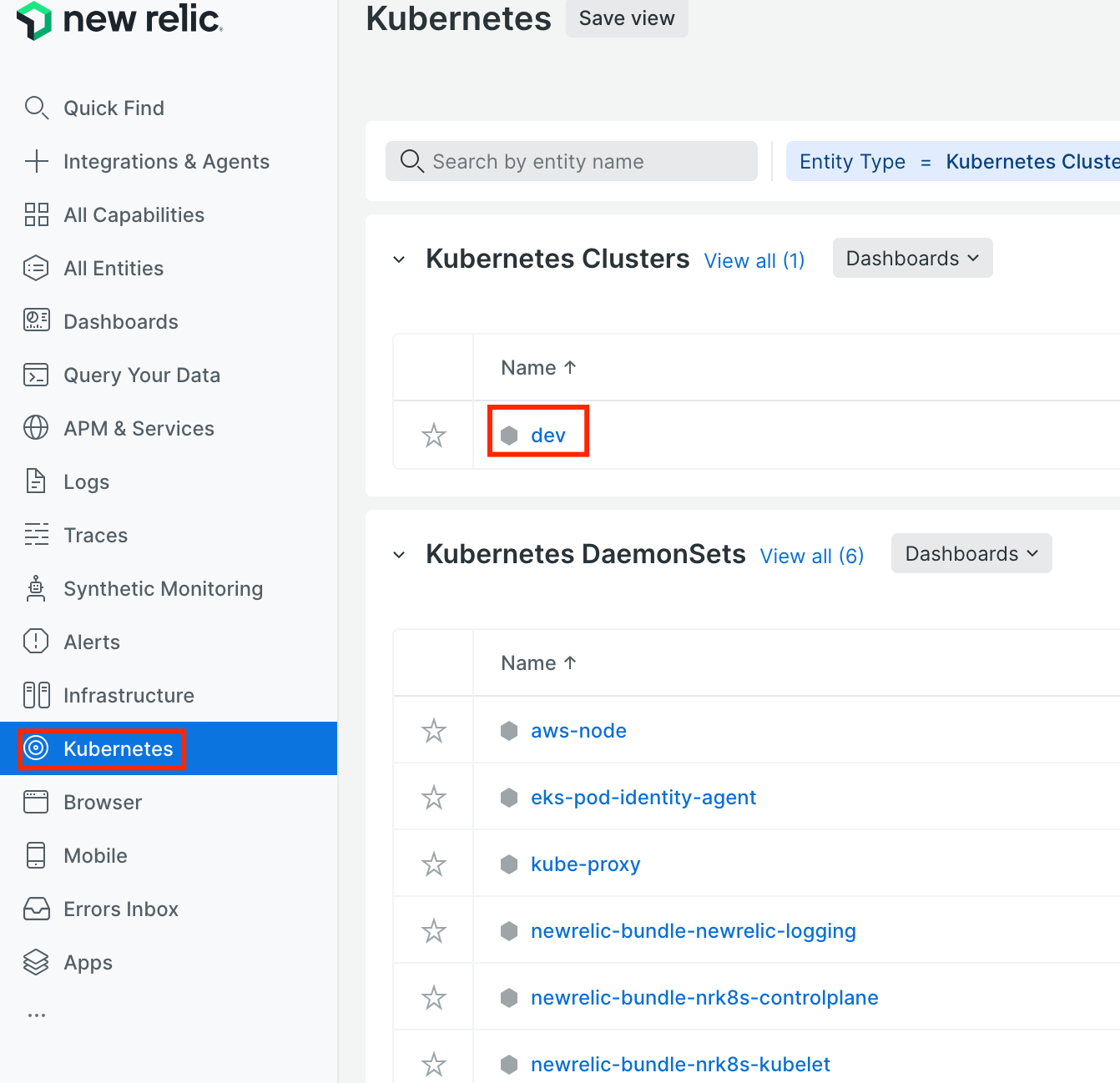The height and width of the screenshot is (1083, 1120).
Task: Open Quick Find search icon
Action: tap(36, 108)
